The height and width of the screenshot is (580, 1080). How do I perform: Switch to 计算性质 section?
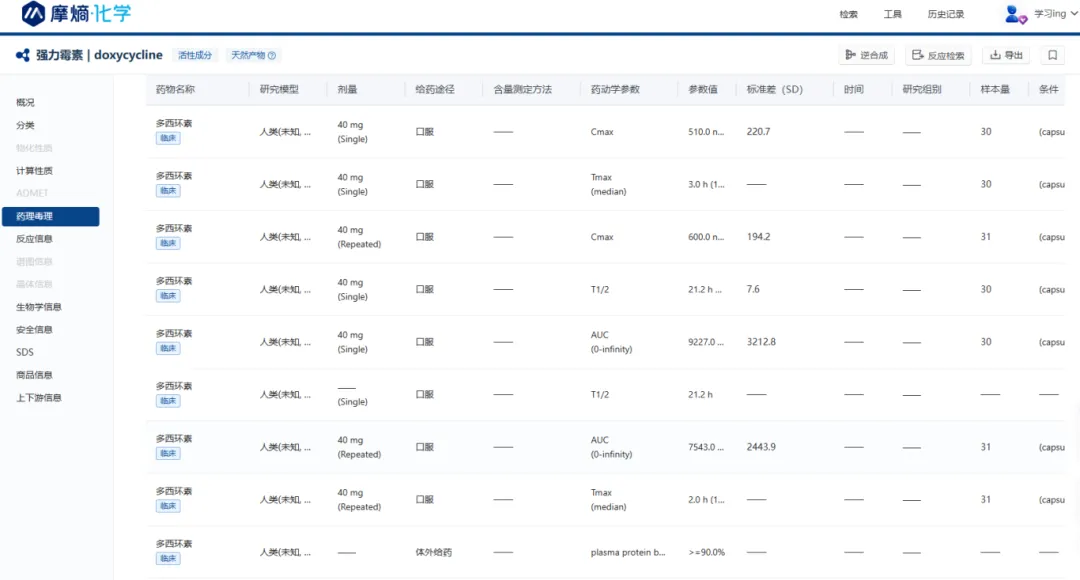point(34,171)
